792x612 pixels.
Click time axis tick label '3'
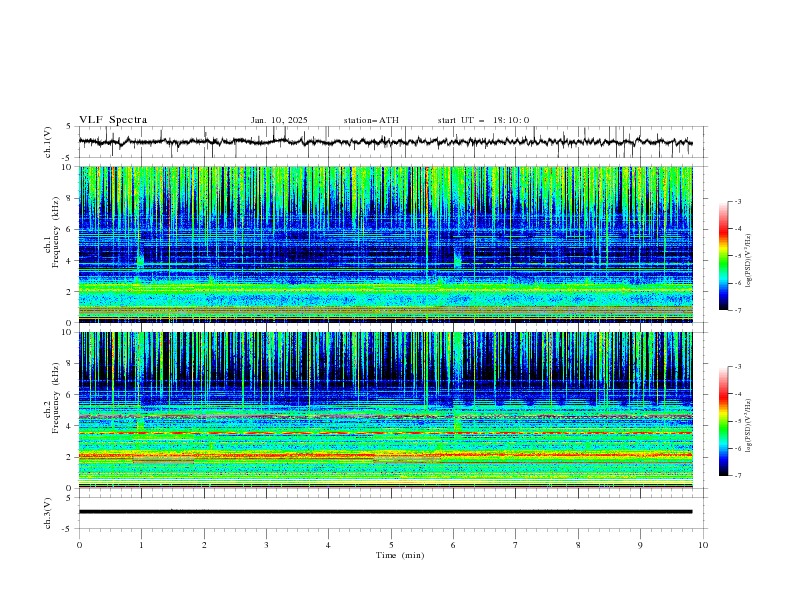[x=266, y=545]
